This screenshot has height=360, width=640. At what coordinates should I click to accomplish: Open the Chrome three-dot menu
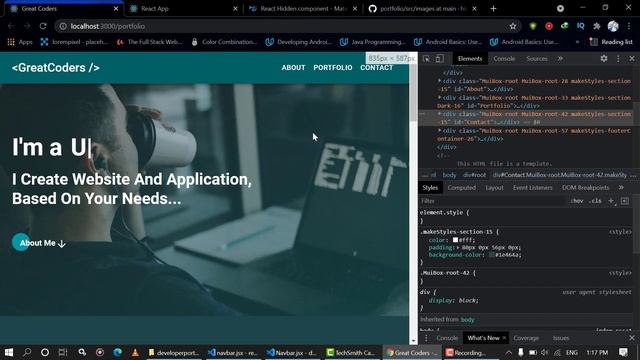pyautogui.click(x=629, y=26)
